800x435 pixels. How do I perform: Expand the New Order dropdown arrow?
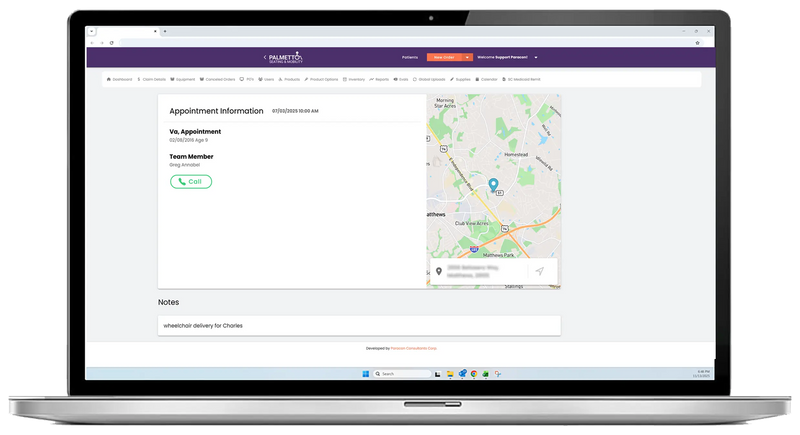coord(467,58)
